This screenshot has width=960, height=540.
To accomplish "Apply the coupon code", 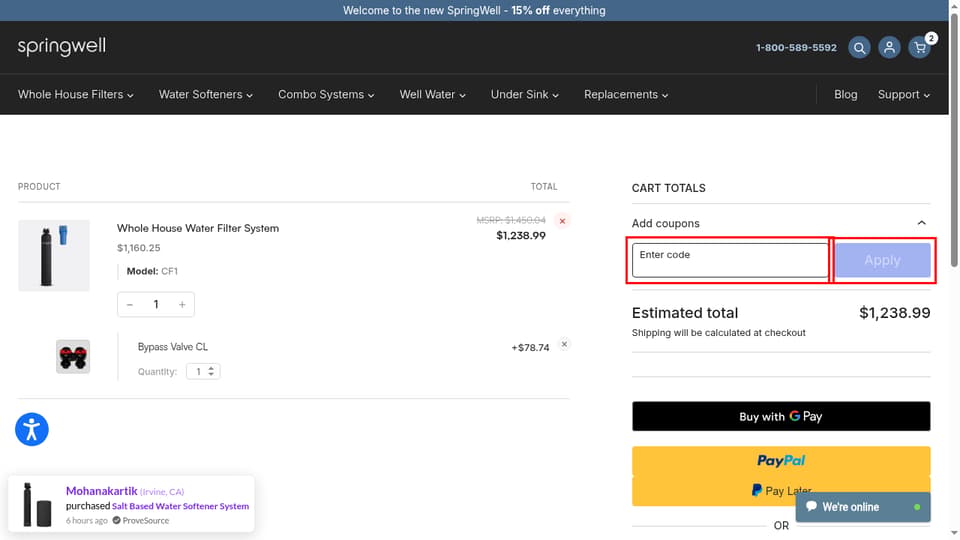I will tap(883, 260).
